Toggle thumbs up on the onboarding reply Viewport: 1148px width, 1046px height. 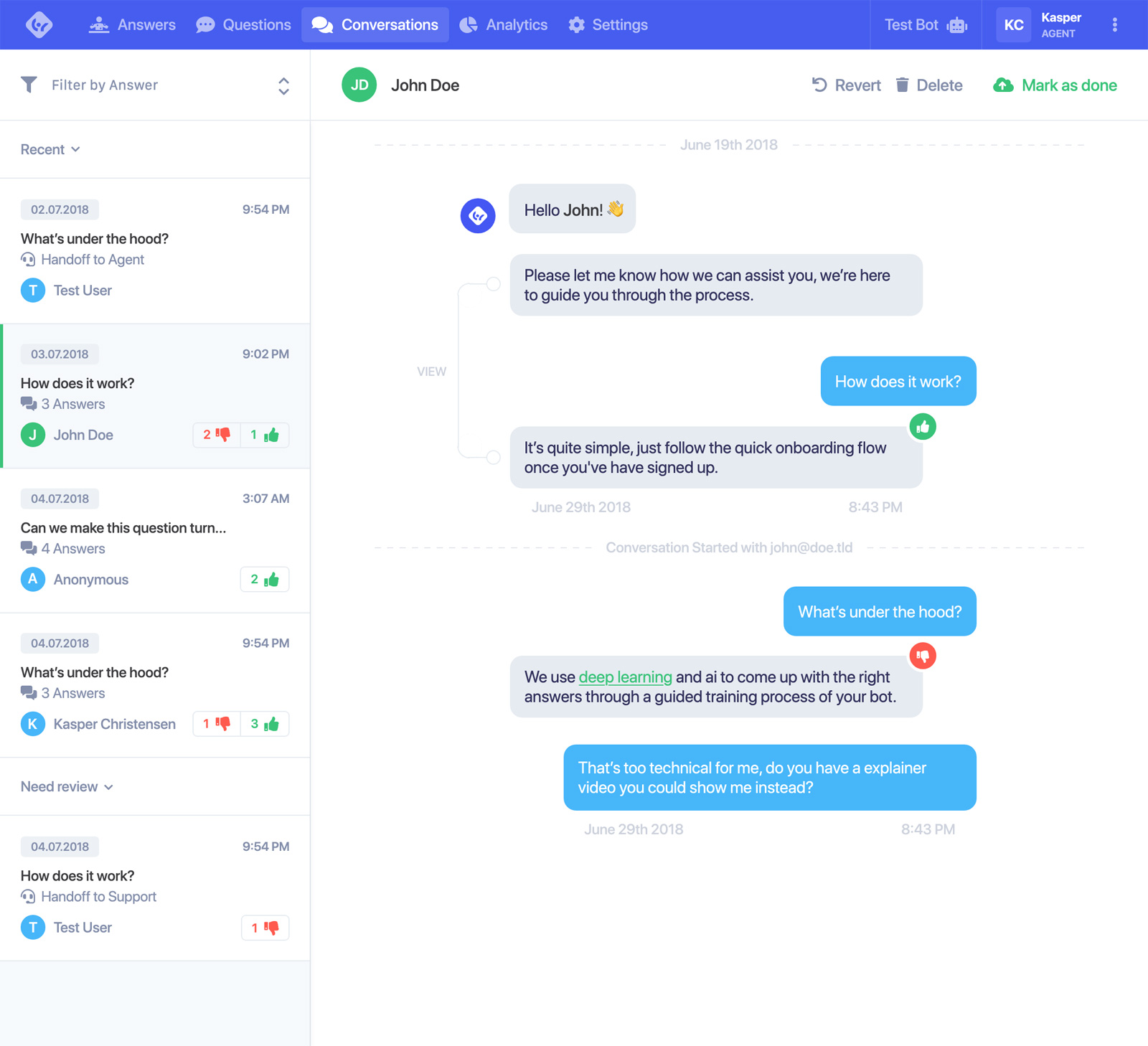pos(923,426)
